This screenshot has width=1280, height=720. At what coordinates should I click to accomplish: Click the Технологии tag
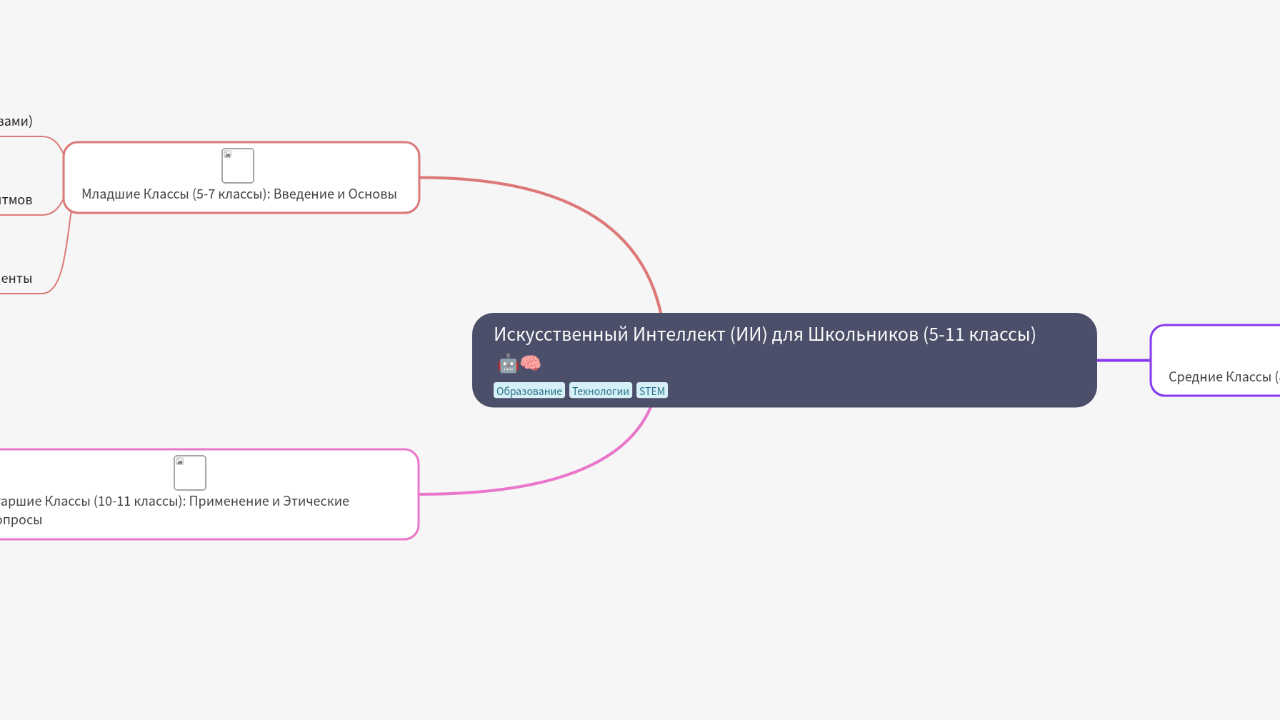click(x=600, y=391)
